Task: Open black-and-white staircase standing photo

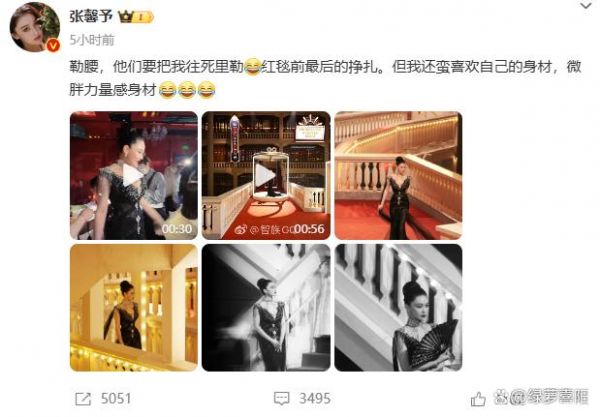Action: tap(266, 308)
